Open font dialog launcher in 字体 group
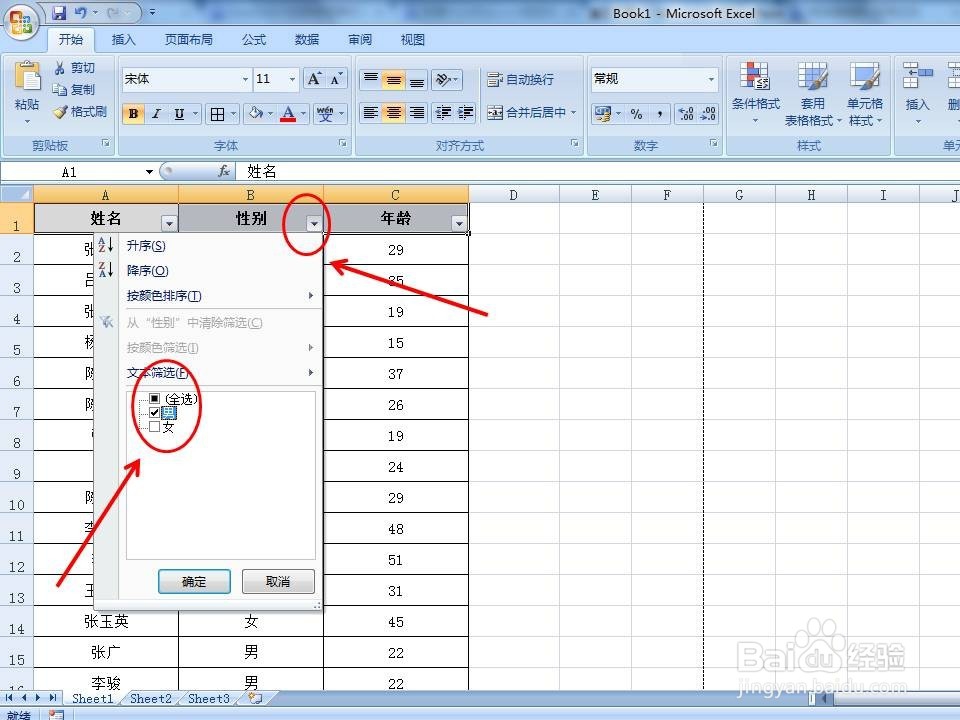 343,143
